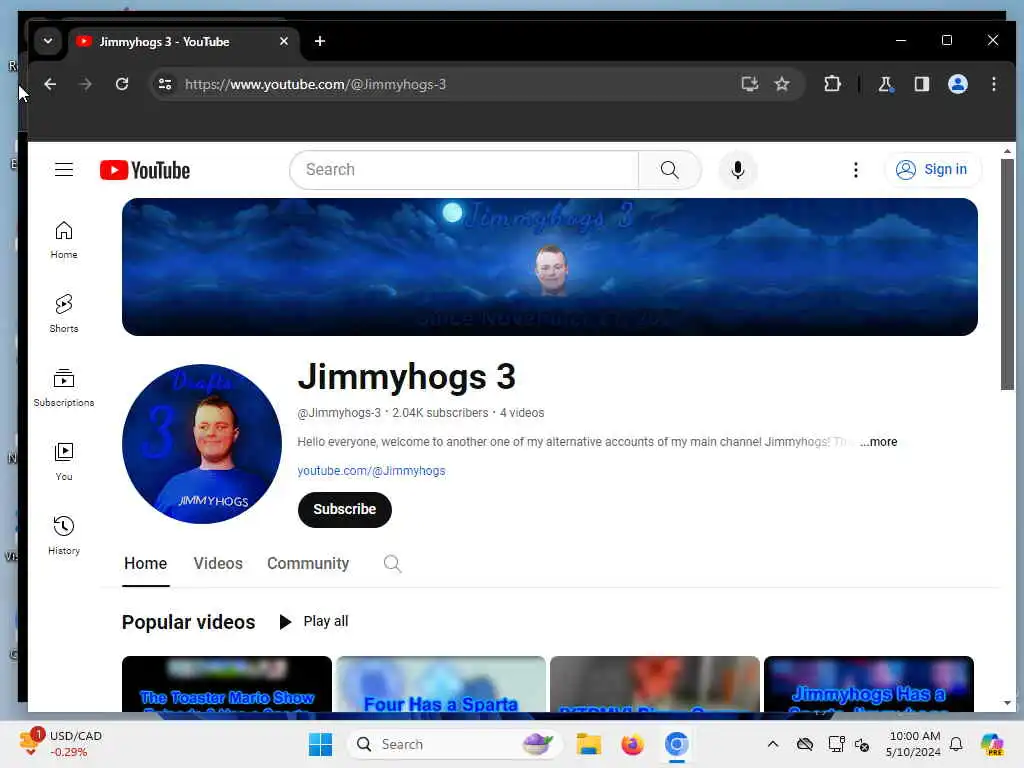The width and height of the screenshot is (1024, 768).
Task: Open the YouTube hamburger guide menu
Action: click(x=64, y=170)
